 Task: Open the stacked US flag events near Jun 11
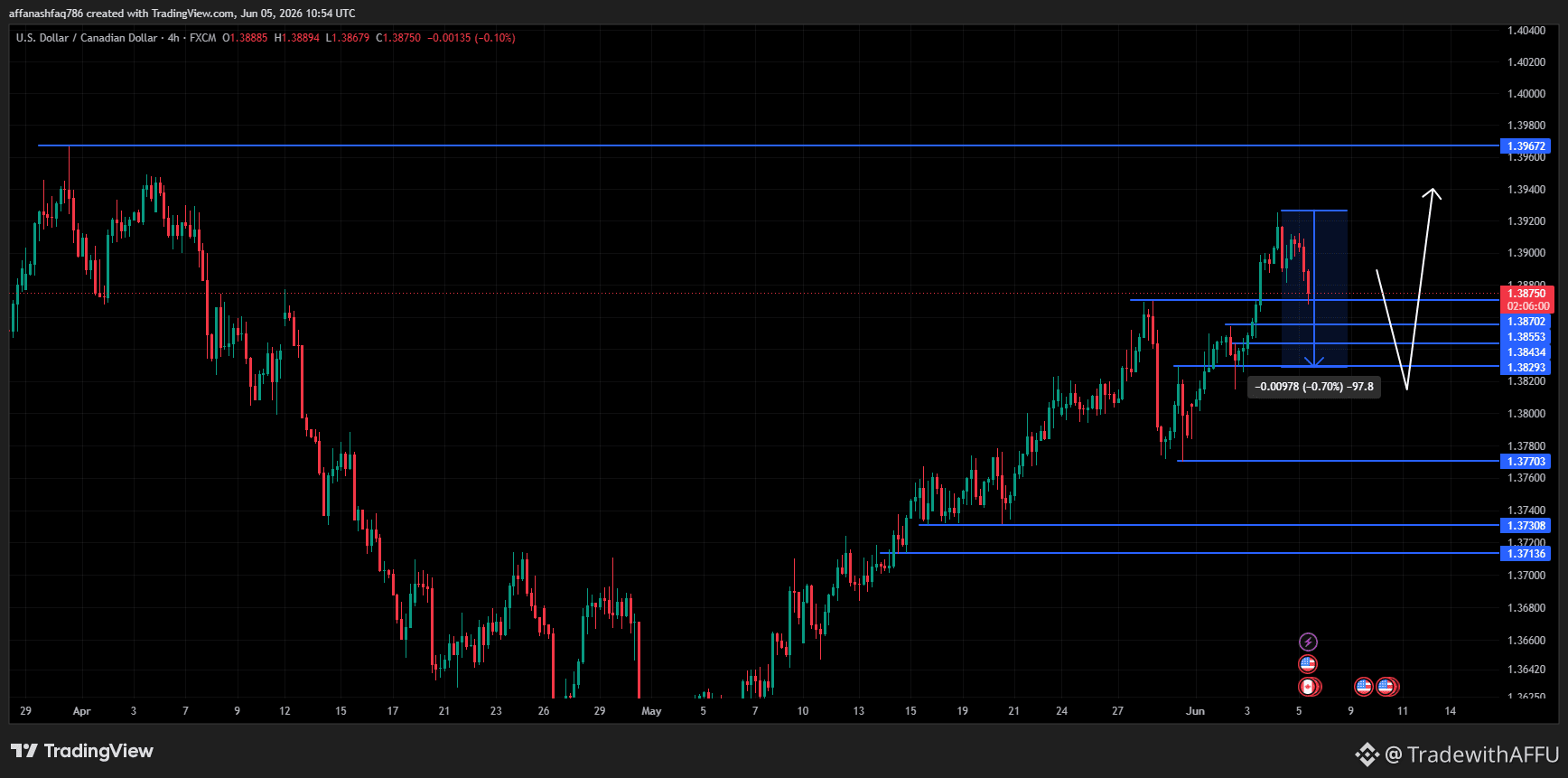pos(1387,687)
